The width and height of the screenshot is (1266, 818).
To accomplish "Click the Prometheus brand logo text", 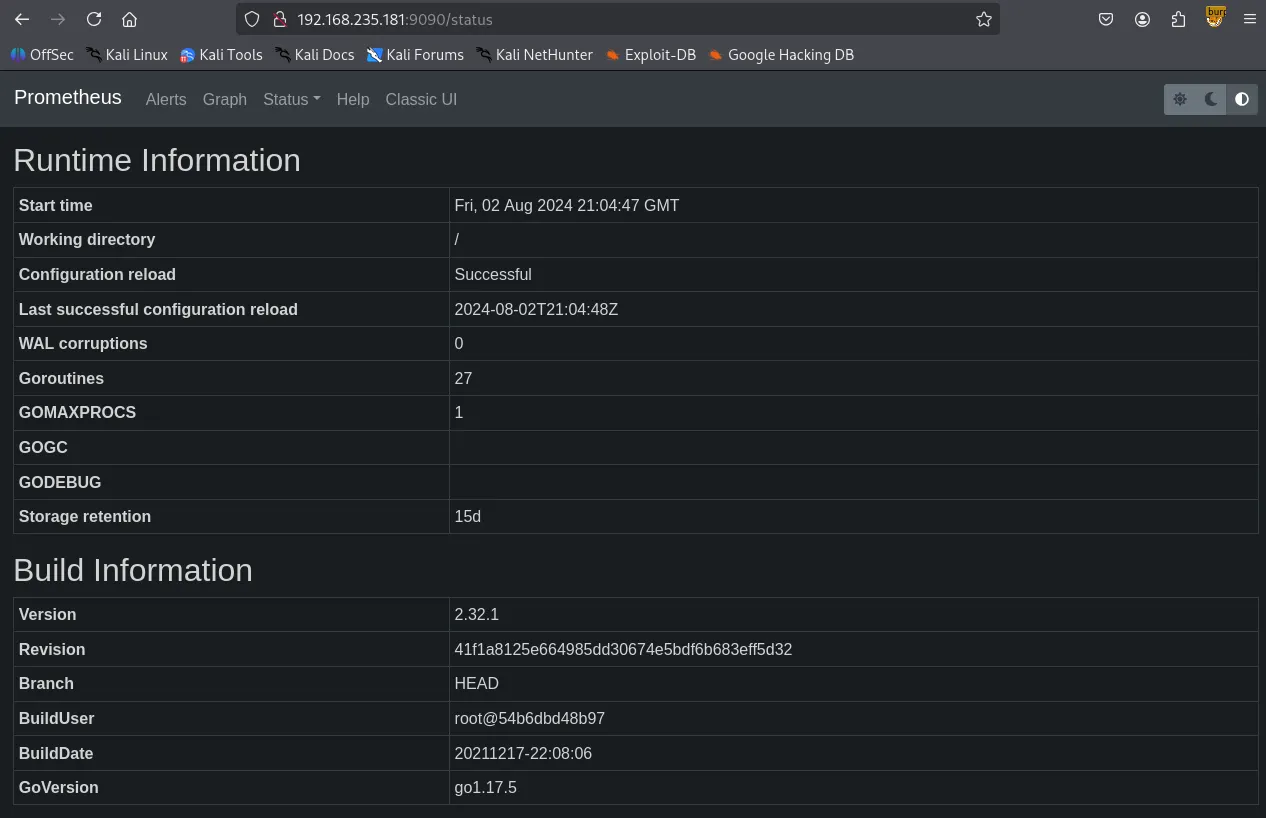I will [x=68, y=97].
